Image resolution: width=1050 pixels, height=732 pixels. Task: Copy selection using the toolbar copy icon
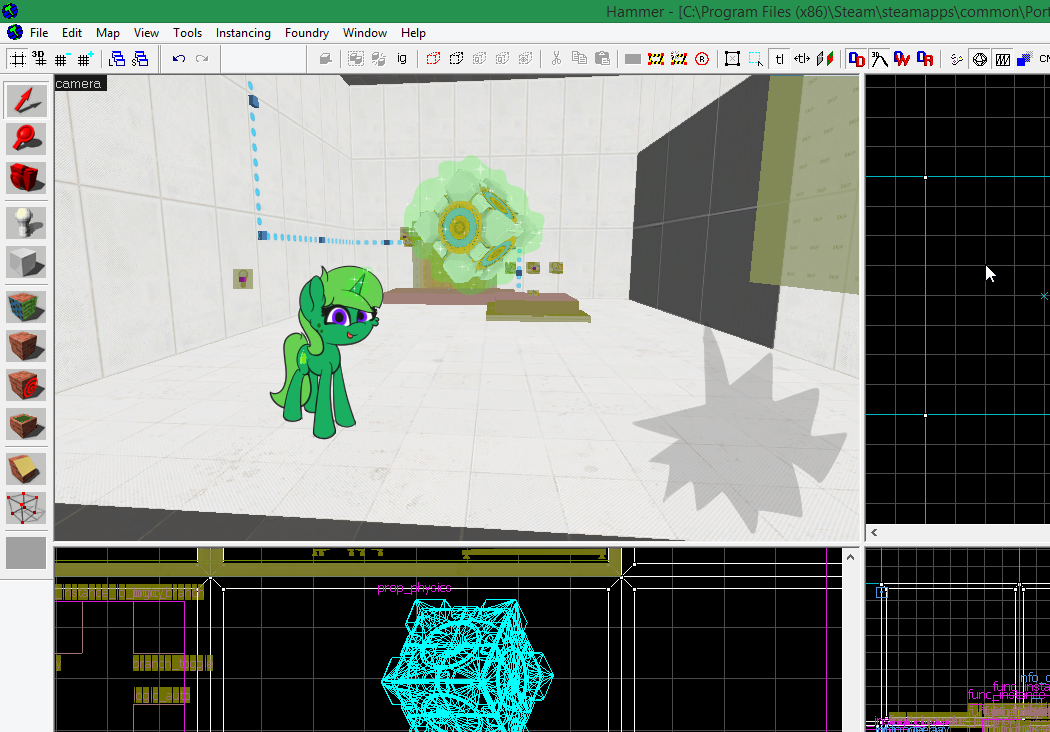[579, 59]
